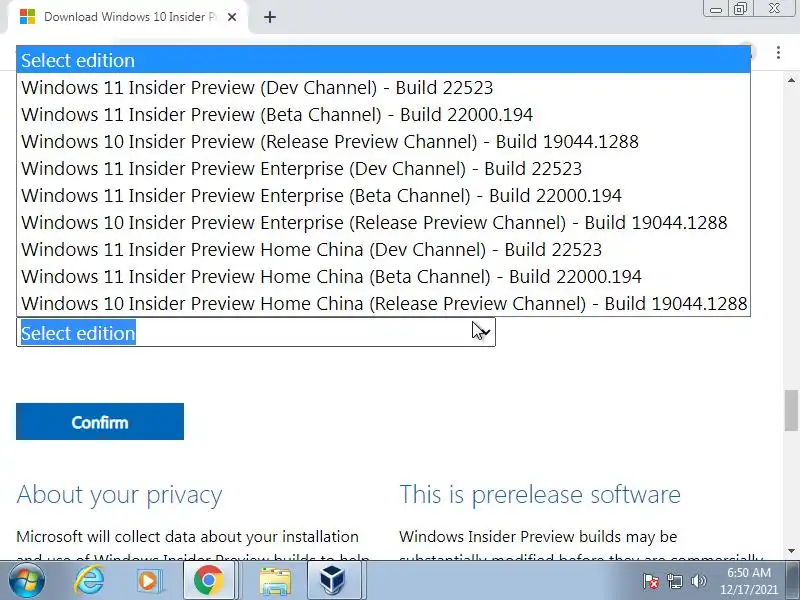Open Chrome's three-dot menu
Viewport: 800px width, 600px height.
[x=778, y=52]
